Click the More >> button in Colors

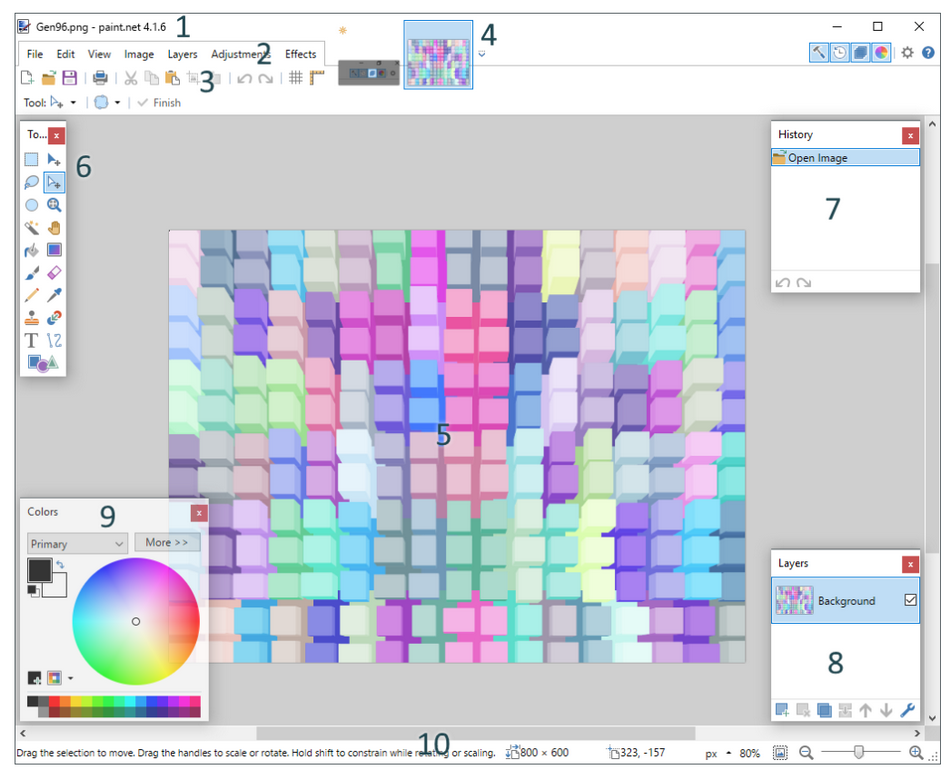167,543
